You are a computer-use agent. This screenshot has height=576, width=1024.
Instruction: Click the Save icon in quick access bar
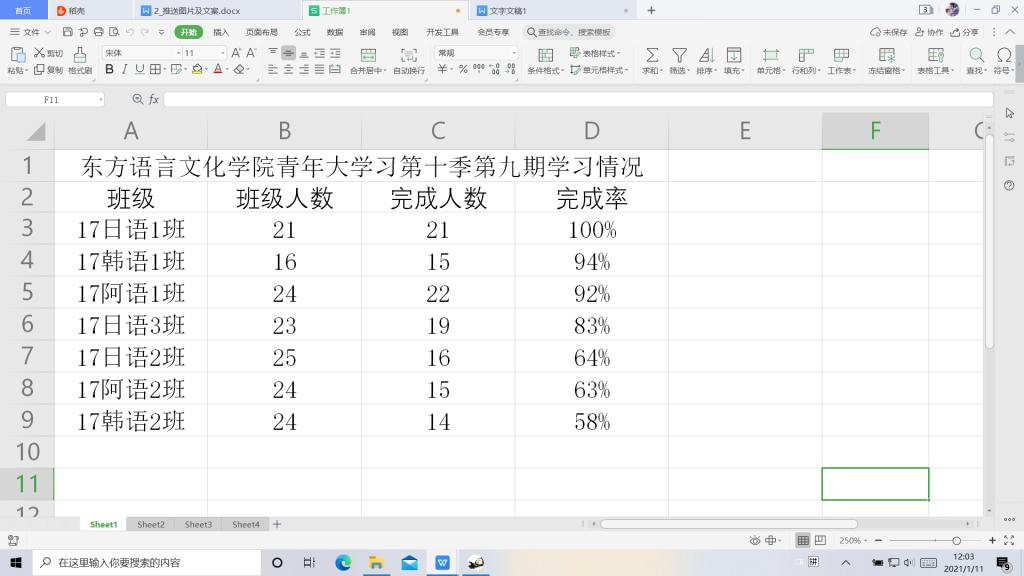click(68, 32)
